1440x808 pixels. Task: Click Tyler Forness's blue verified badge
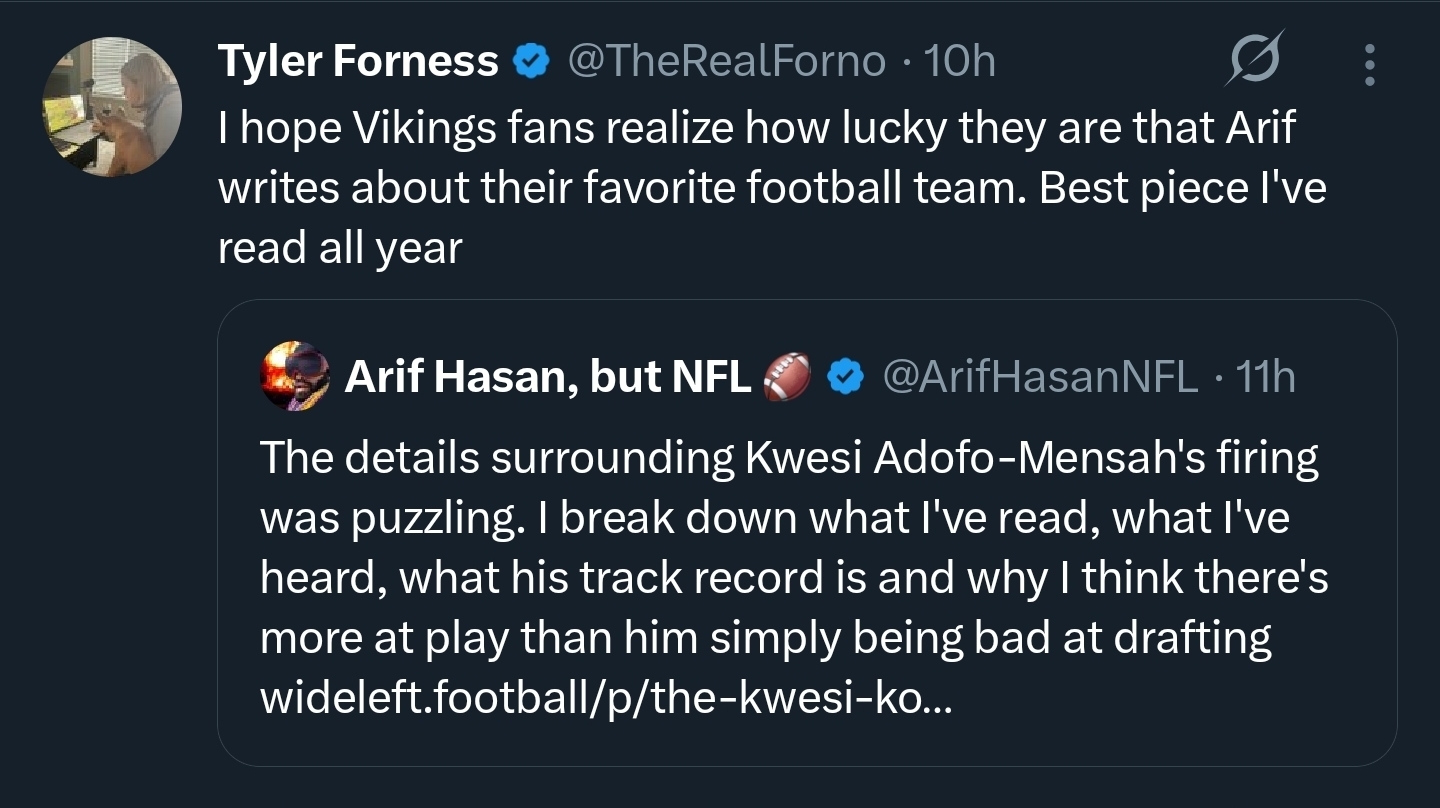pyautogui.click(x=531, y=62)
